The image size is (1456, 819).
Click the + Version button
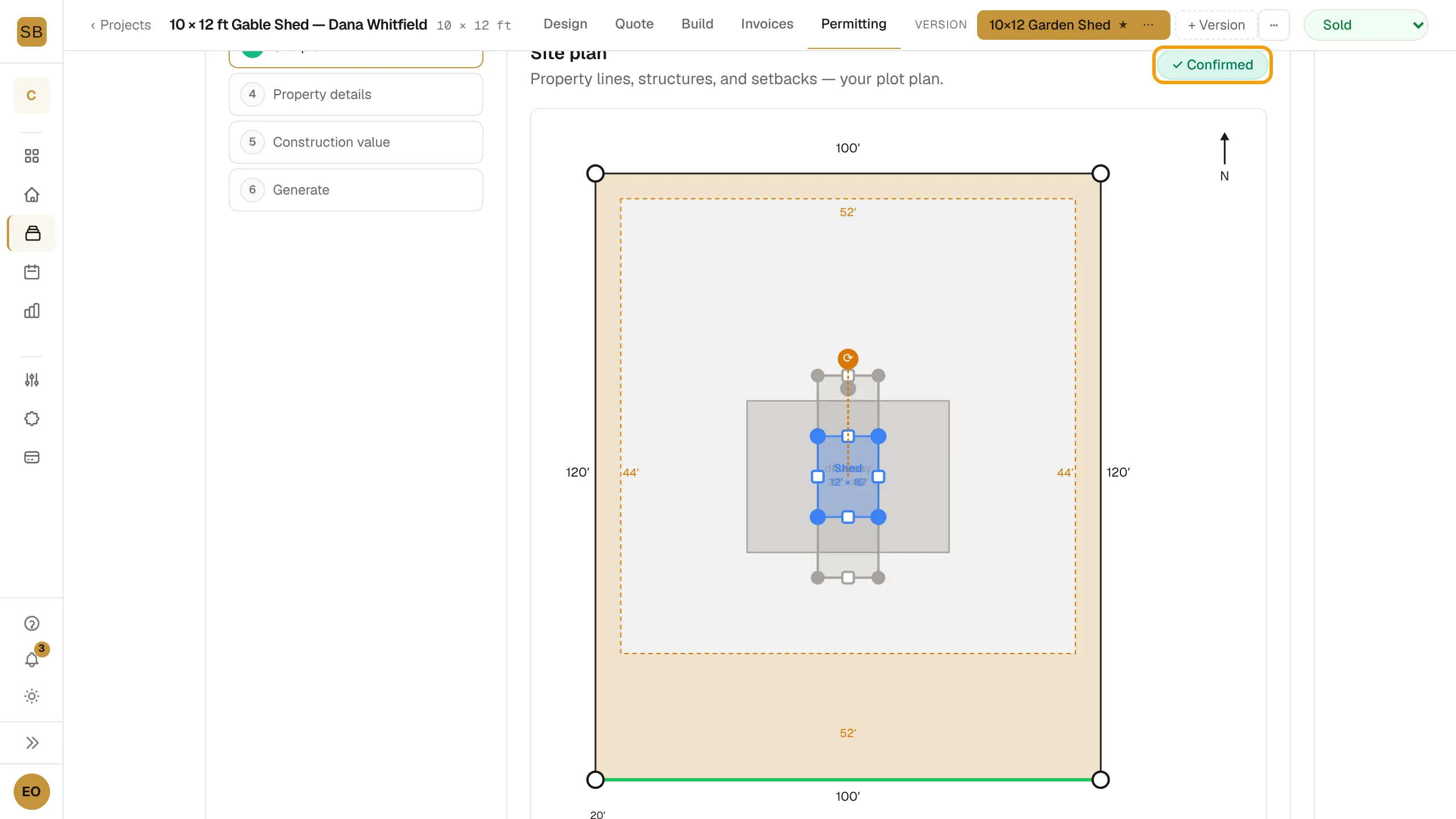click(x=1216, y=25)
